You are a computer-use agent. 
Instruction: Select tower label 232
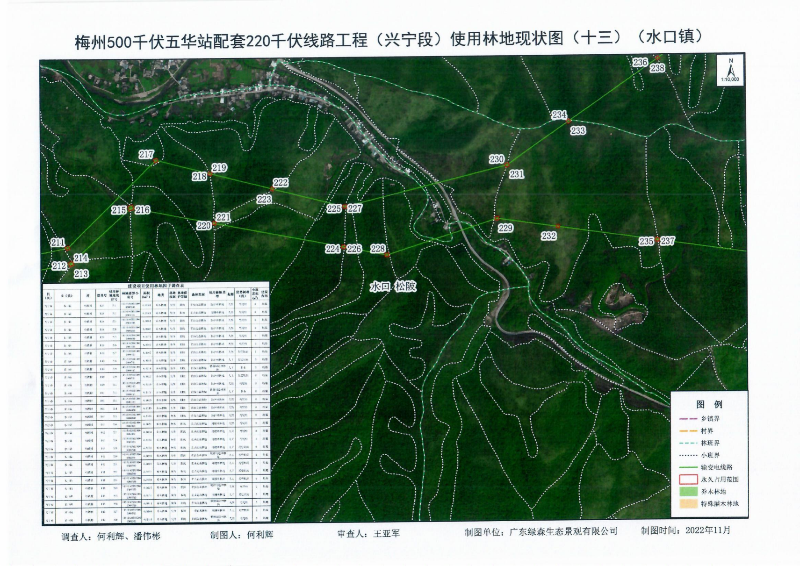(x=549, y=235)
